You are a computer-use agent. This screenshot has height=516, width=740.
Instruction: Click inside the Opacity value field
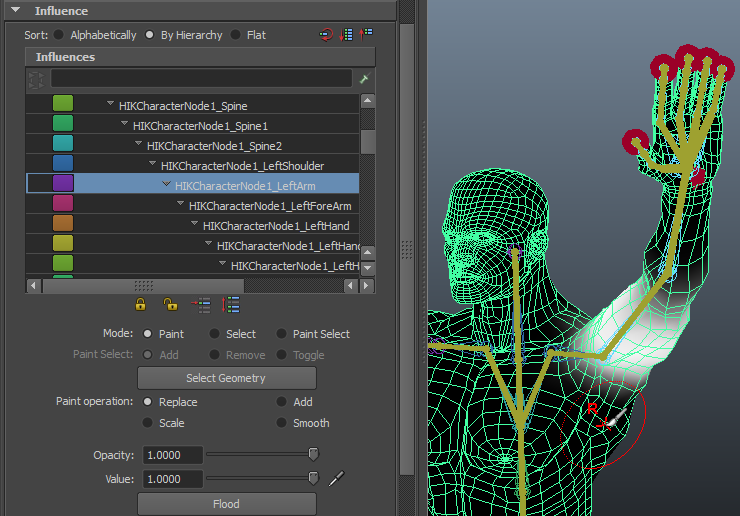(x=172, y=455)
